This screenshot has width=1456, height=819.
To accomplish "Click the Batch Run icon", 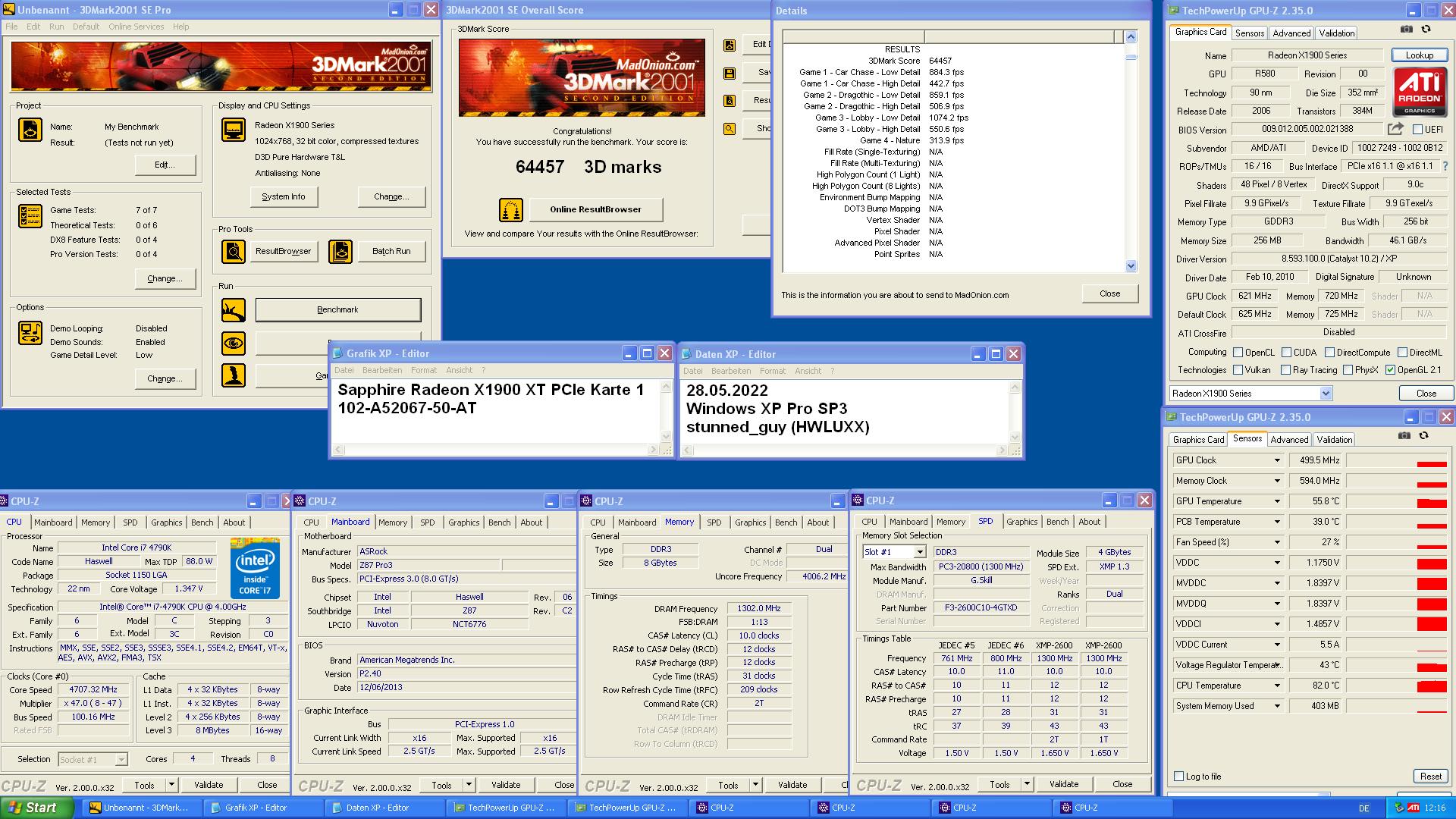I will click(340, 251).
